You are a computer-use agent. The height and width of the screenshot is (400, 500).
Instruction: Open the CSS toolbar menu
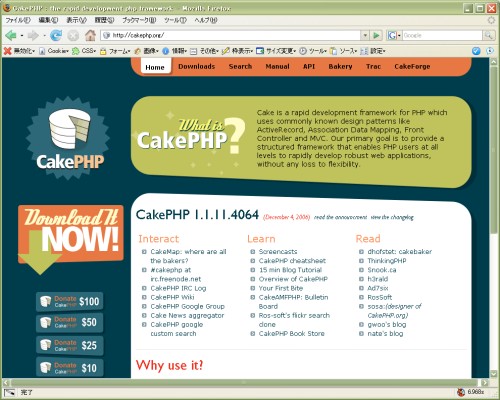pyautogui.click(x=84, y=51)
